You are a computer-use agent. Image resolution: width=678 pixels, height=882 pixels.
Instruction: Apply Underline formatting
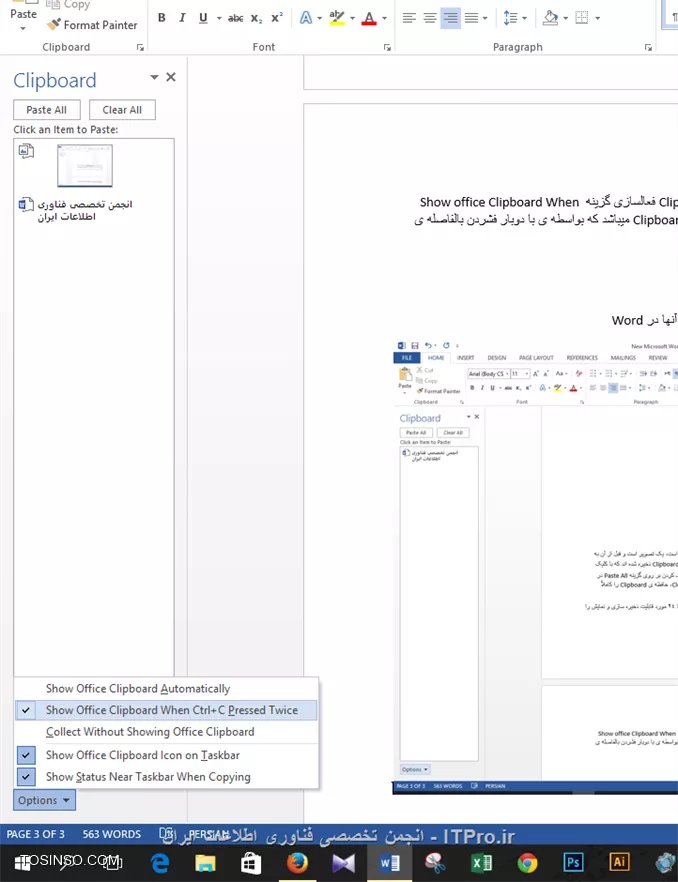click(x=203, y=18)
